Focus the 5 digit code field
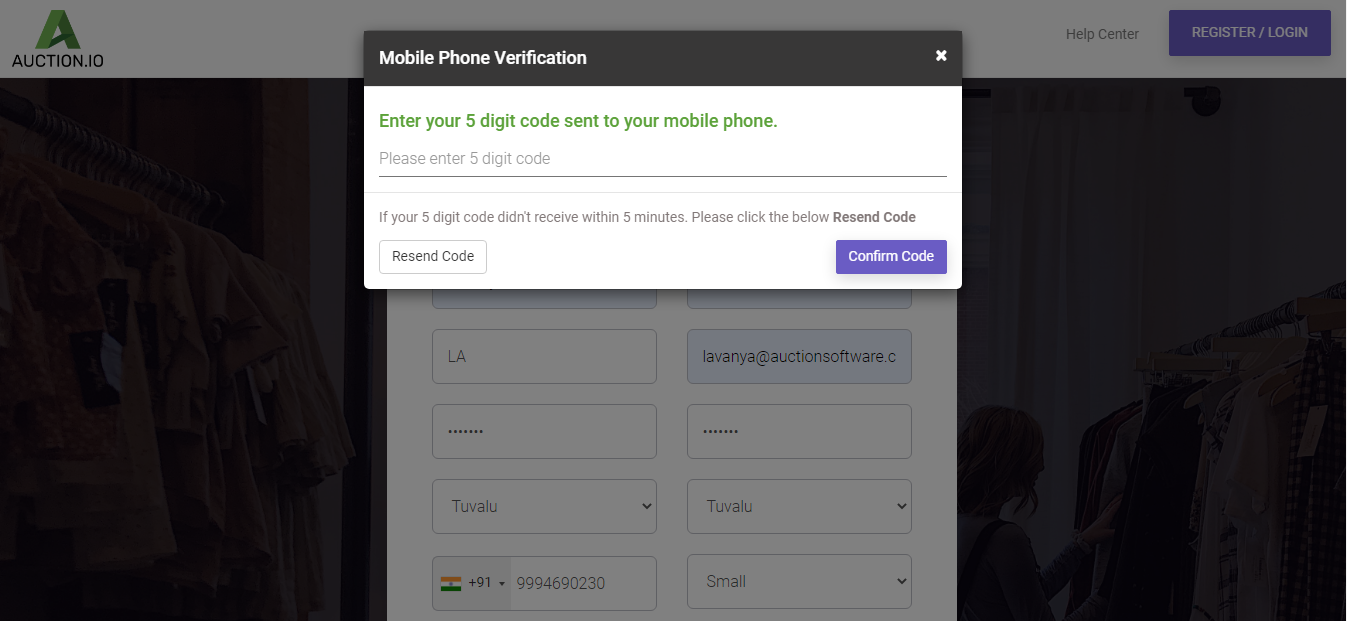 (662, 159)
